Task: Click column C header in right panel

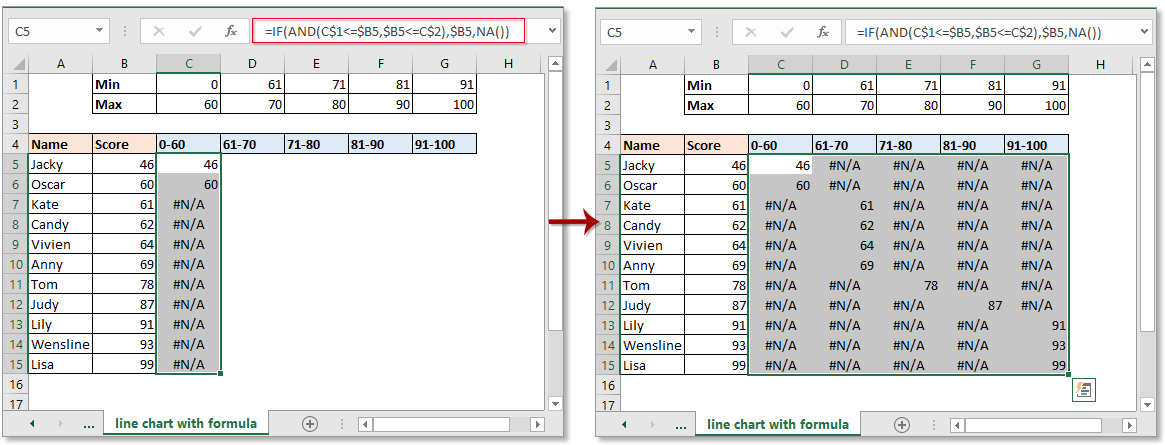Action: (x=780, y=65)
